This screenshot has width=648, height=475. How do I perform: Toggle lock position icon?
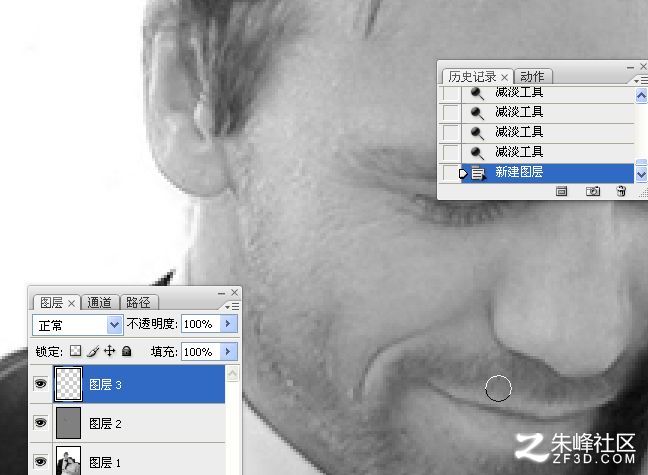(110, 351)
